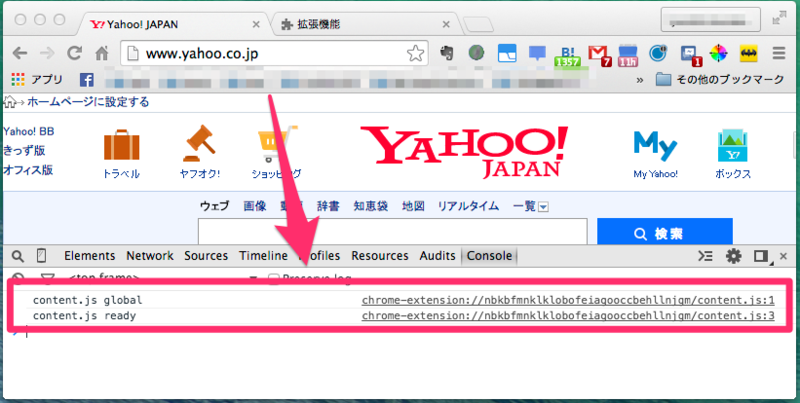Go back with the browser back arrow
This screenshot has height=403, width=800.
pos(20,53)
